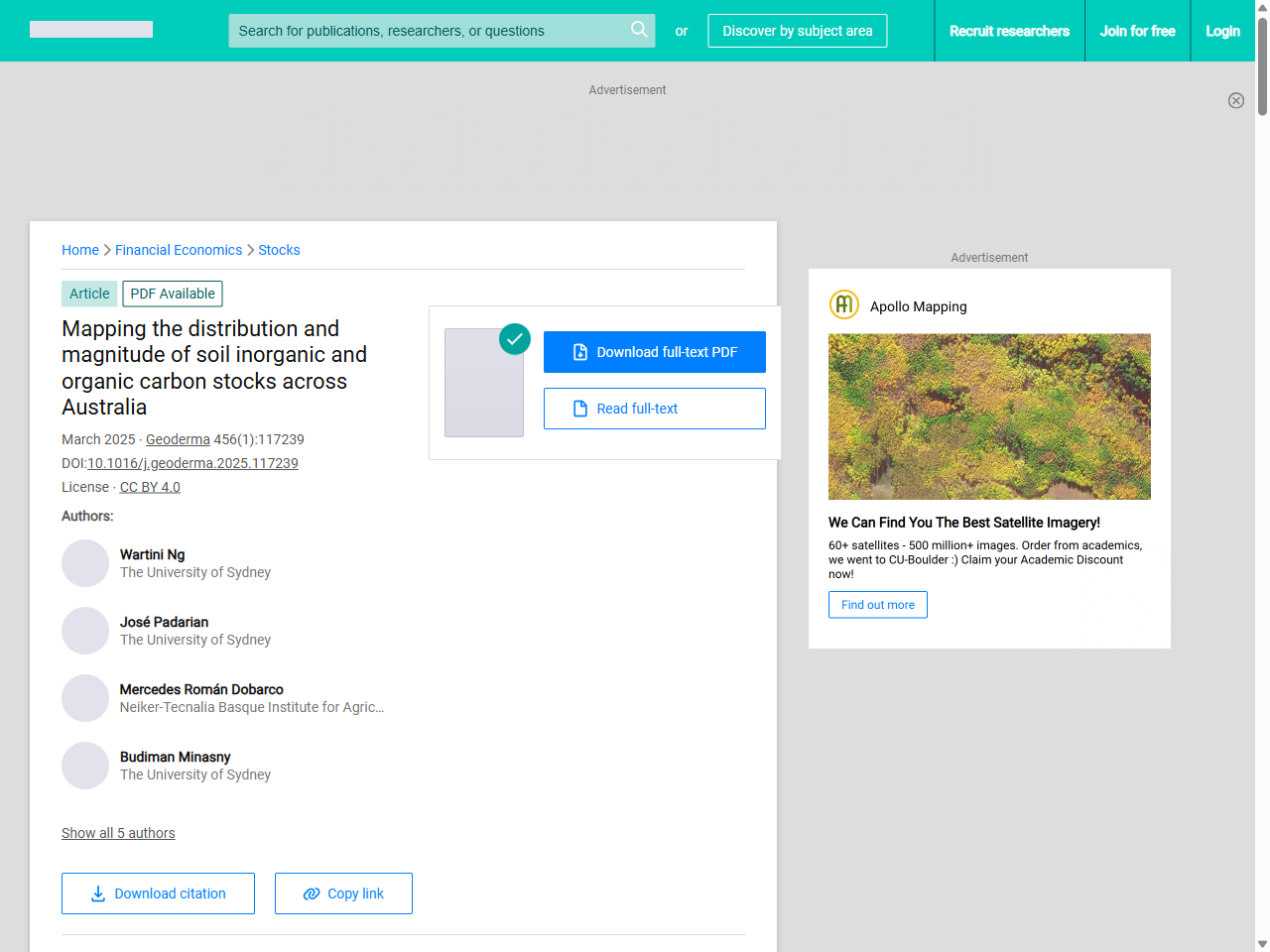Click the green checkmark on the PDF preview
This screenshot has width=1270, height=952.
[515, 339]
